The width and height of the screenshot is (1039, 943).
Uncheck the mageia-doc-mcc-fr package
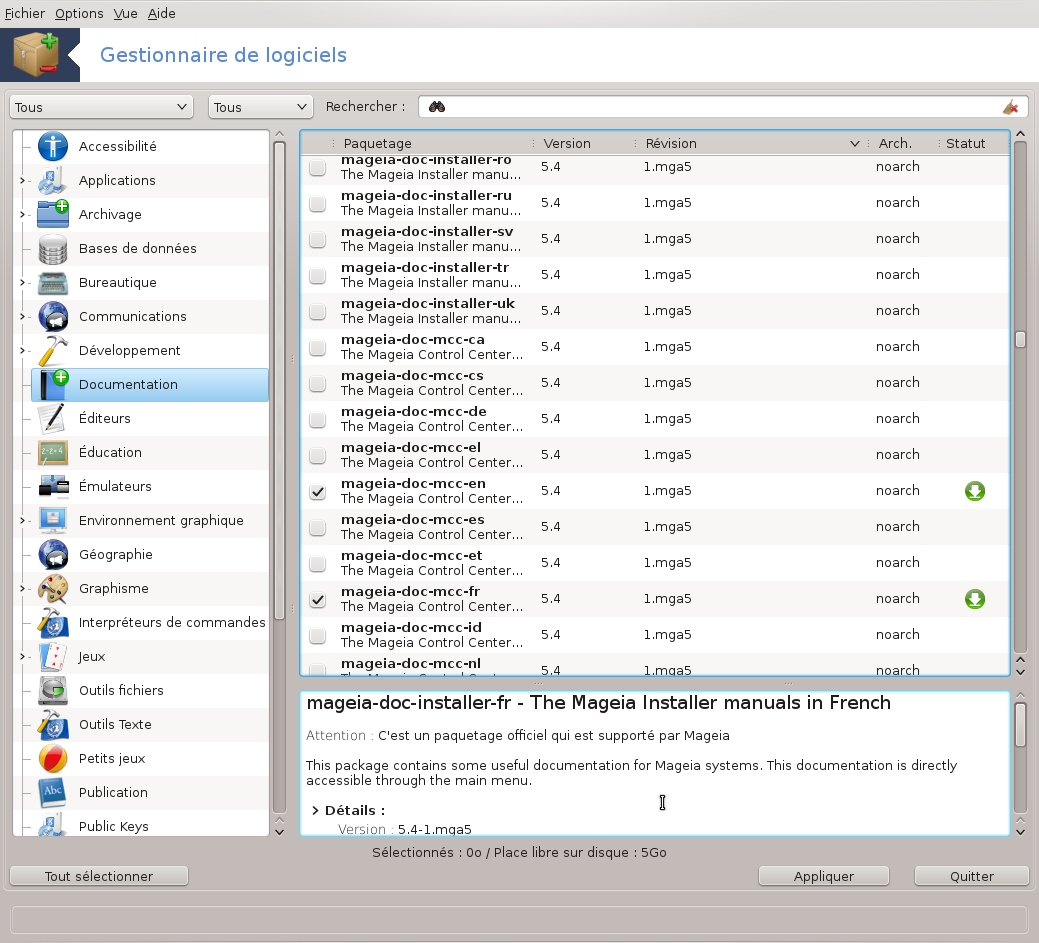point(318,600)
